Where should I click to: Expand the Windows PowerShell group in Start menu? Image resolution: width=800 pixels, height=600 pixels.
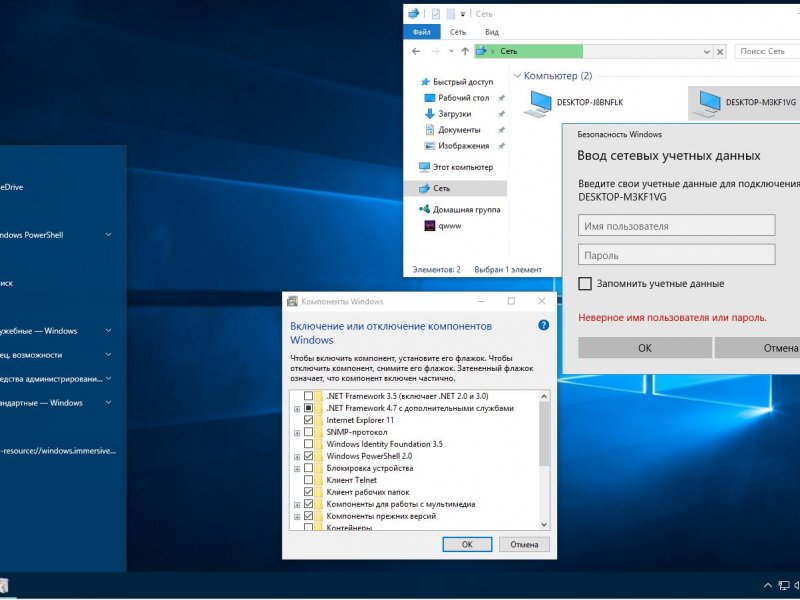108,235
